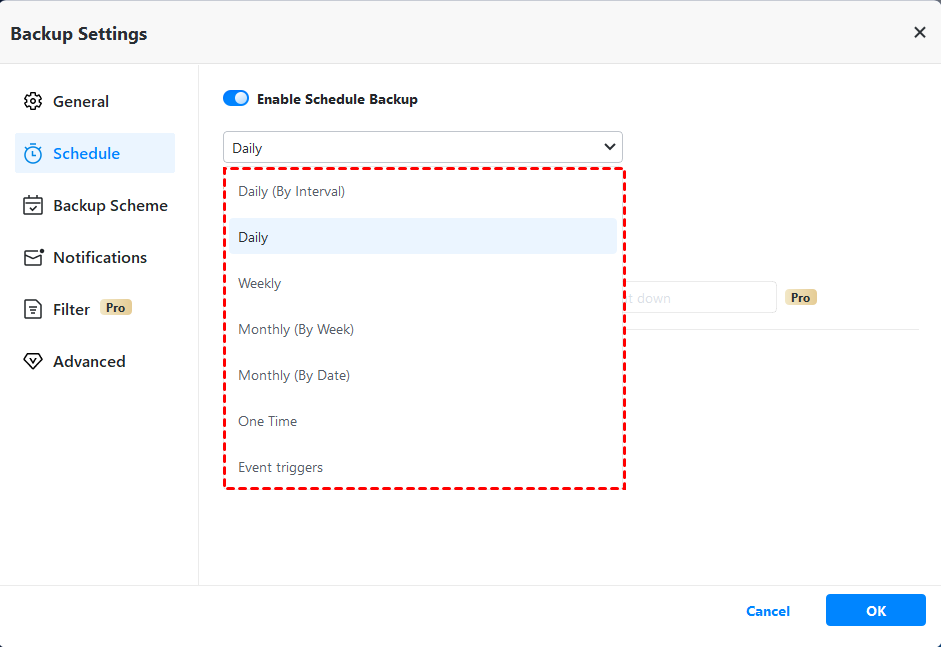Select Daily (By Interval) option
941x647 pixels.
click(x=291, y=191)
